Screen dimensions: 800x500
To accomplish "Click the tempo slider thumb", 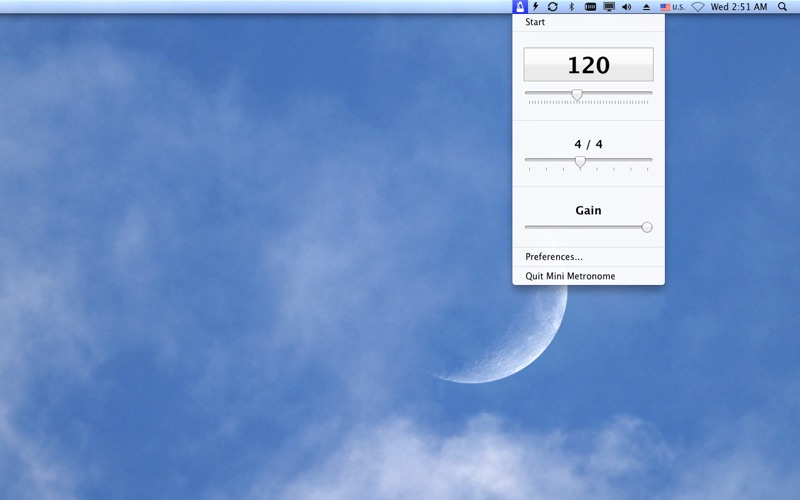I will coord(577,94).
